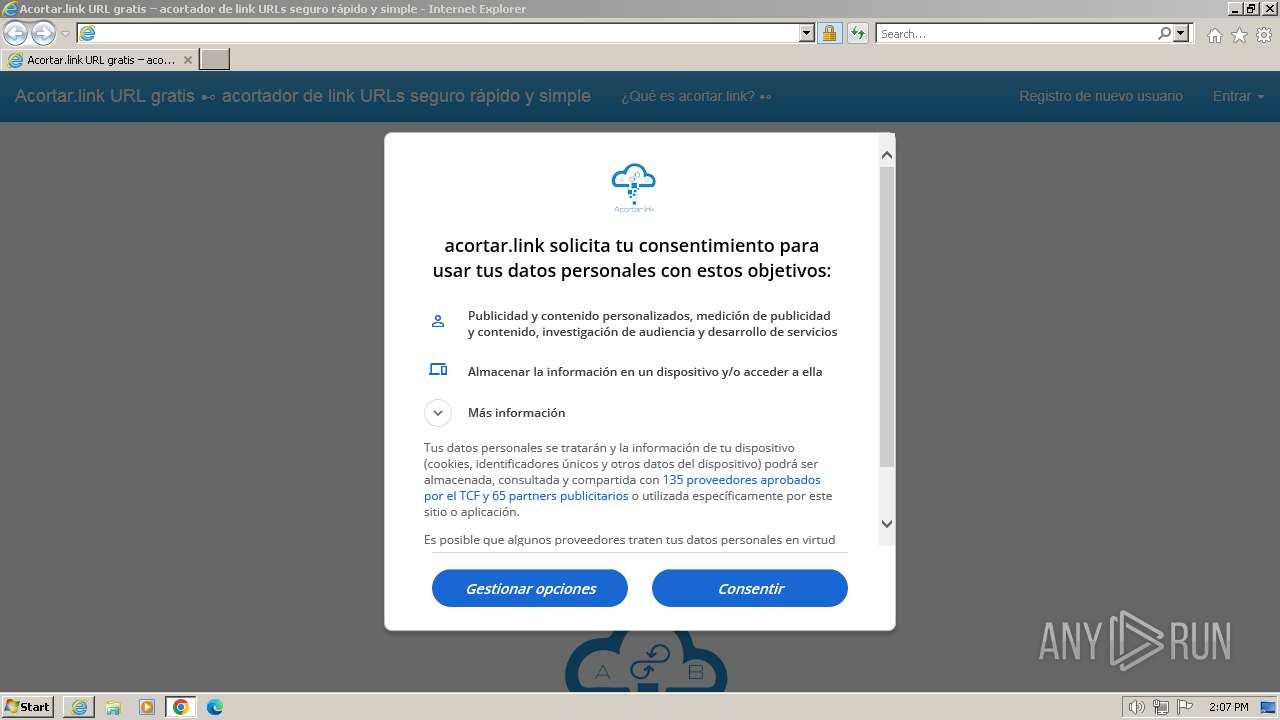Click the volume speaker tray icon
The image size is (1280, 720).
coord(1137,707)
